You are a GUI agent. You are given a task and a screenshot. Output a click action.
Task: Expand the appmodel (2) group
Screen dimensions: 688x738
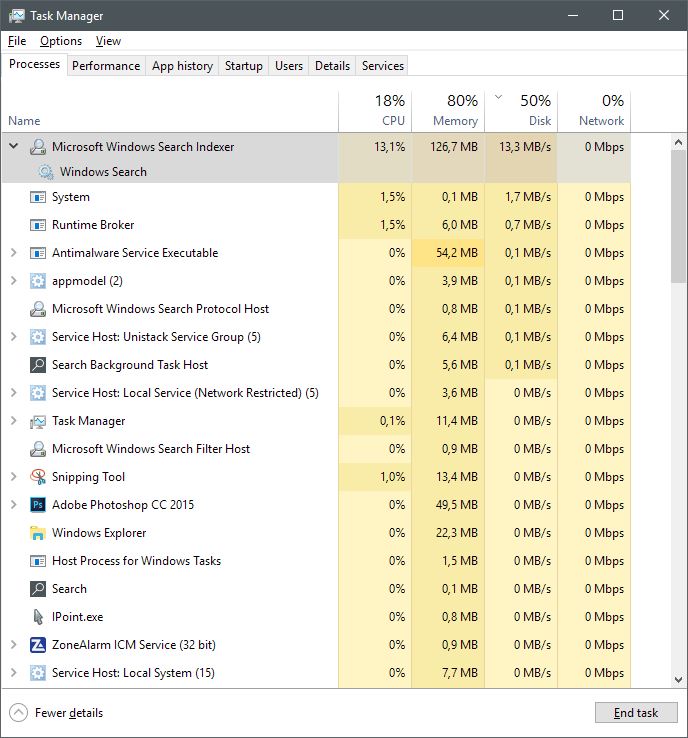pyautogui.click(x=14, y=281)
